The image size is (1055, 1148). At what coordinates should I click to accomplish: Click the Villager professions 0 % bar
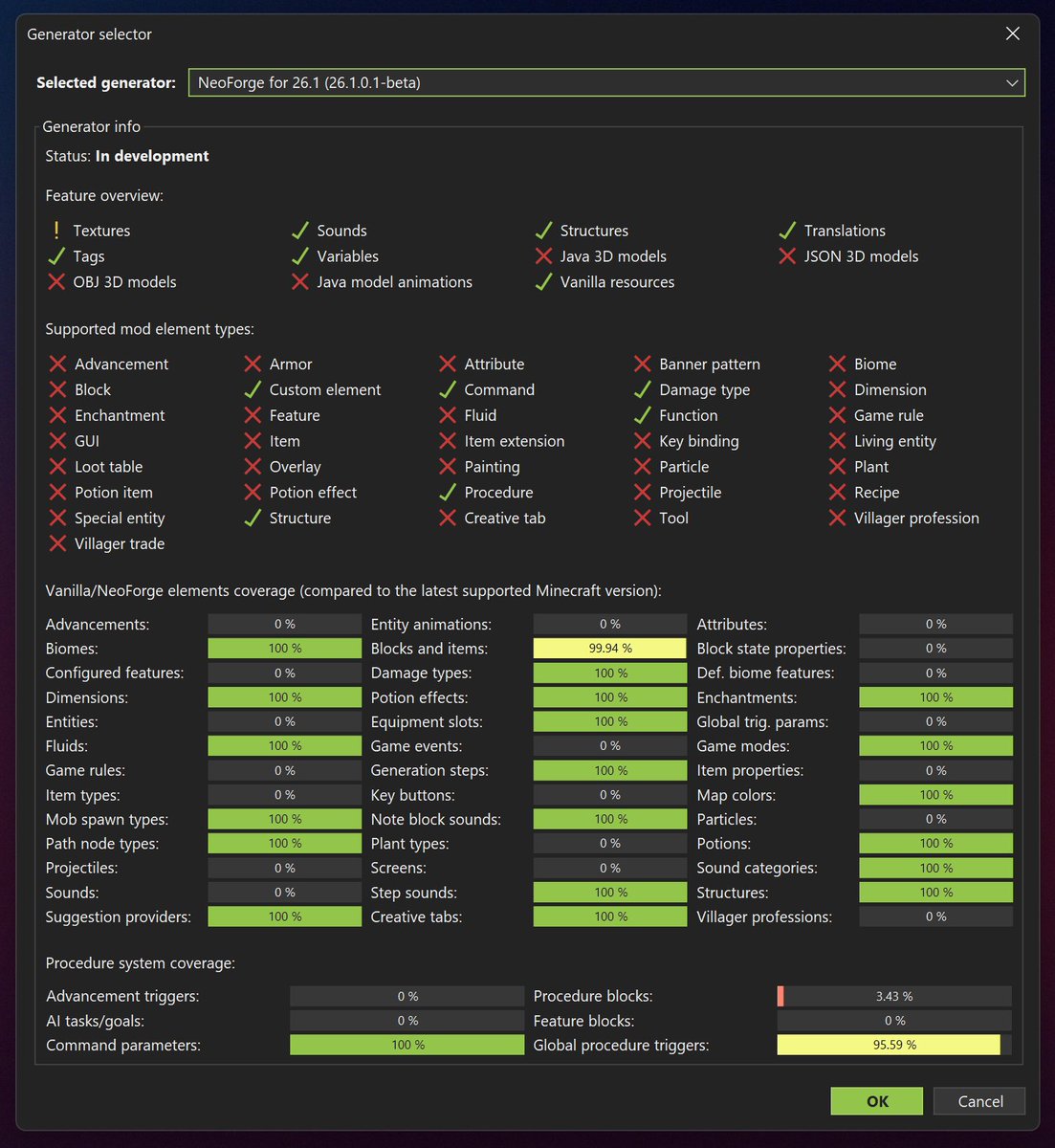[935, 916]
